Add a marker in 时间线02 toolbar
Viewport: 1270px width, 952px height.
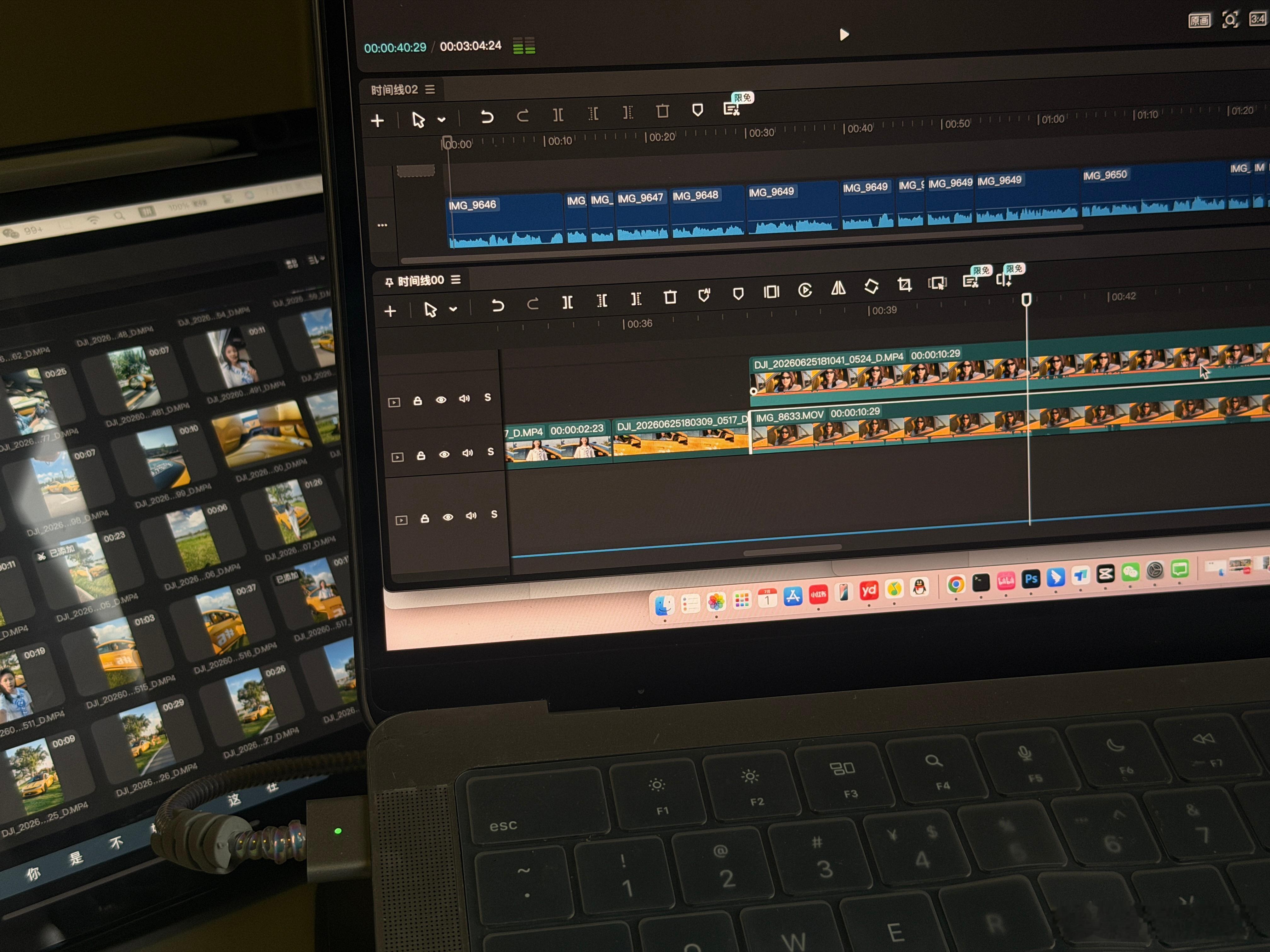698,110
